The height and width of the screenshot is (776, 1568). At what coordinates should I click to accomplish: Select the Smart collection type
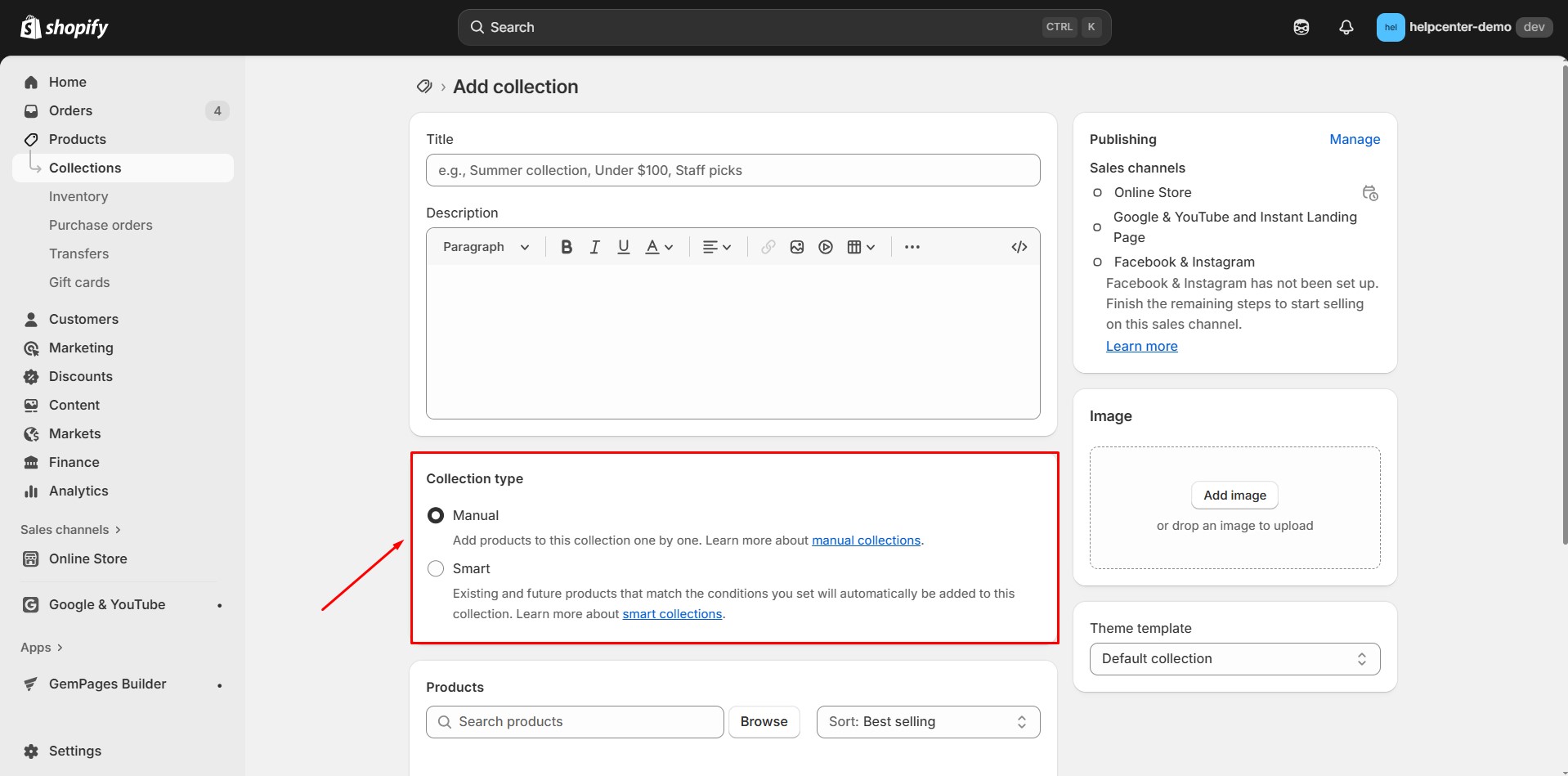click(435, 567)
